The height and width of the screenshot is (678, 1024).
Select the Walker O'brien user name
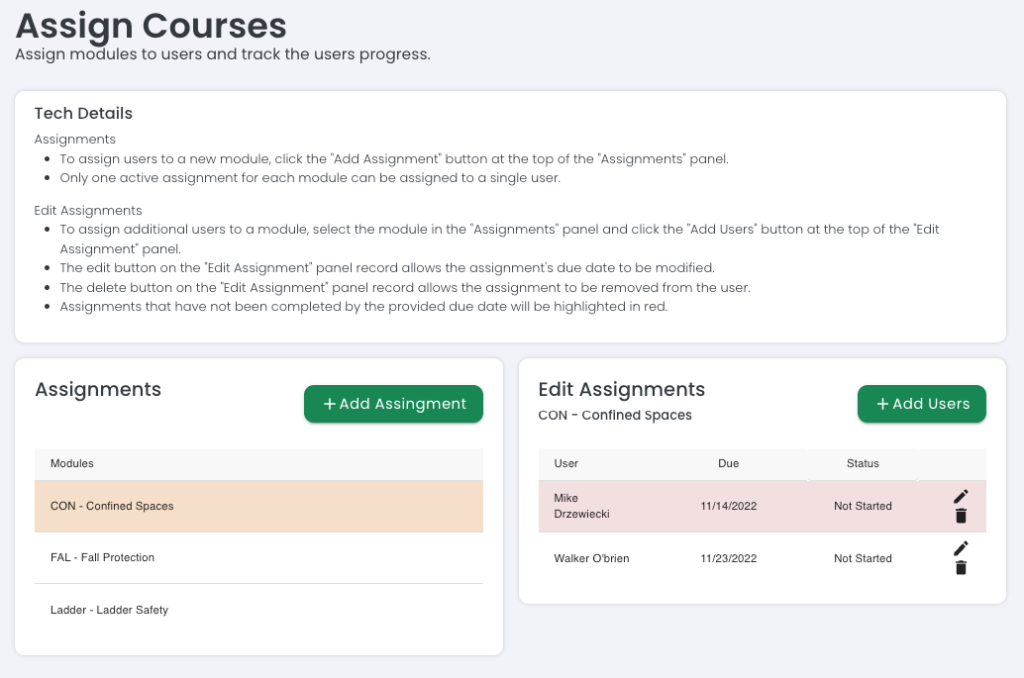[x=591, y=558]
